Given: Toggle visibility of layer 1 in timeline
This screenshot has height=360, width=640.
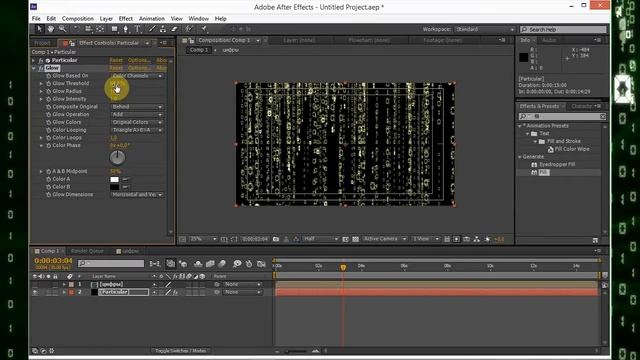Looking at the screenshot, I should coord(35,284).
